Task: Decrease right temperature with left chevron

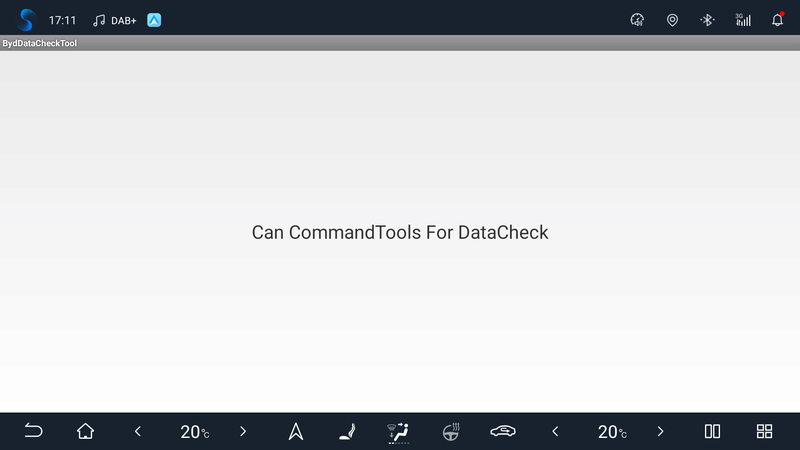Action: (555, 431)
